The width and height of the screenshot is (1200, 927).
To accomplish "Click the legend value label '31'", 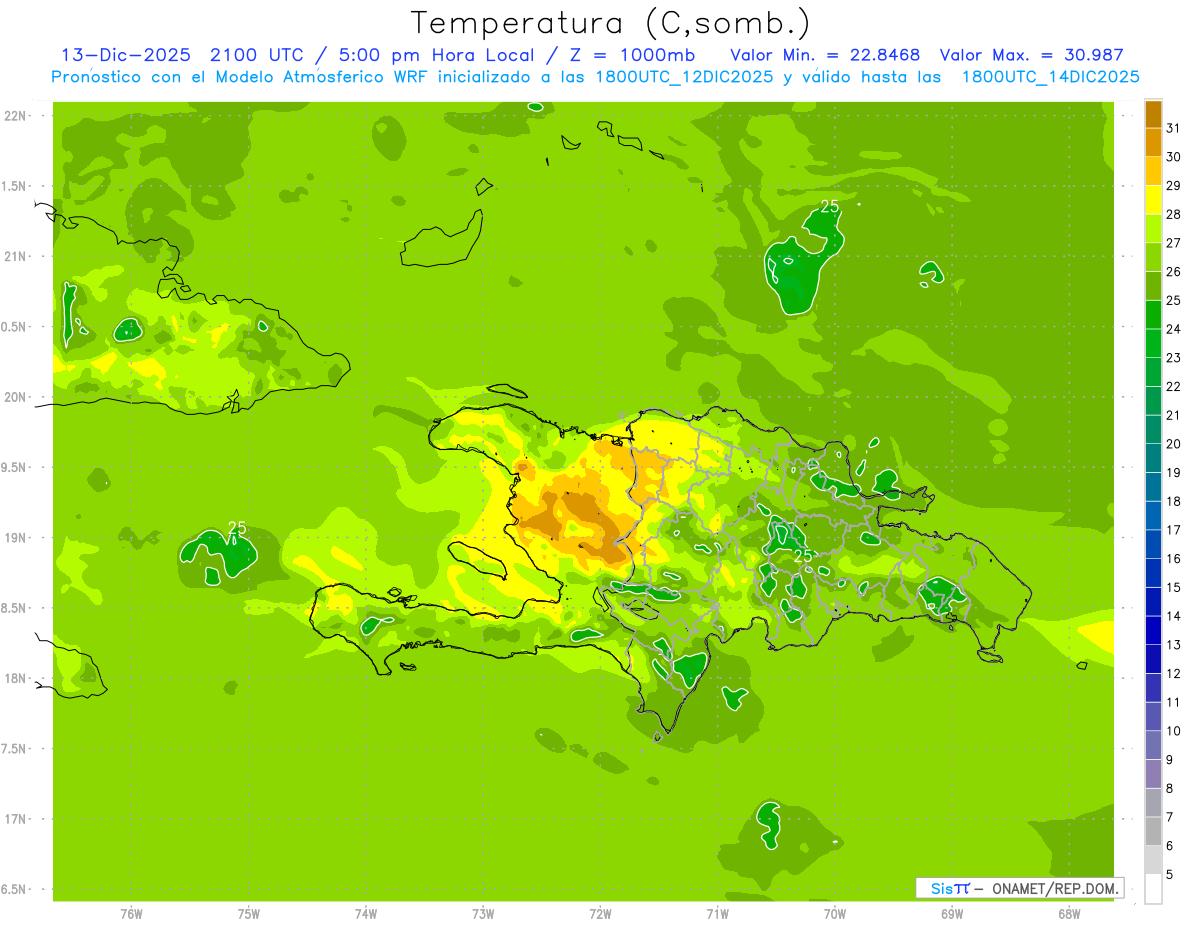I will click(x=1173, y=128).
